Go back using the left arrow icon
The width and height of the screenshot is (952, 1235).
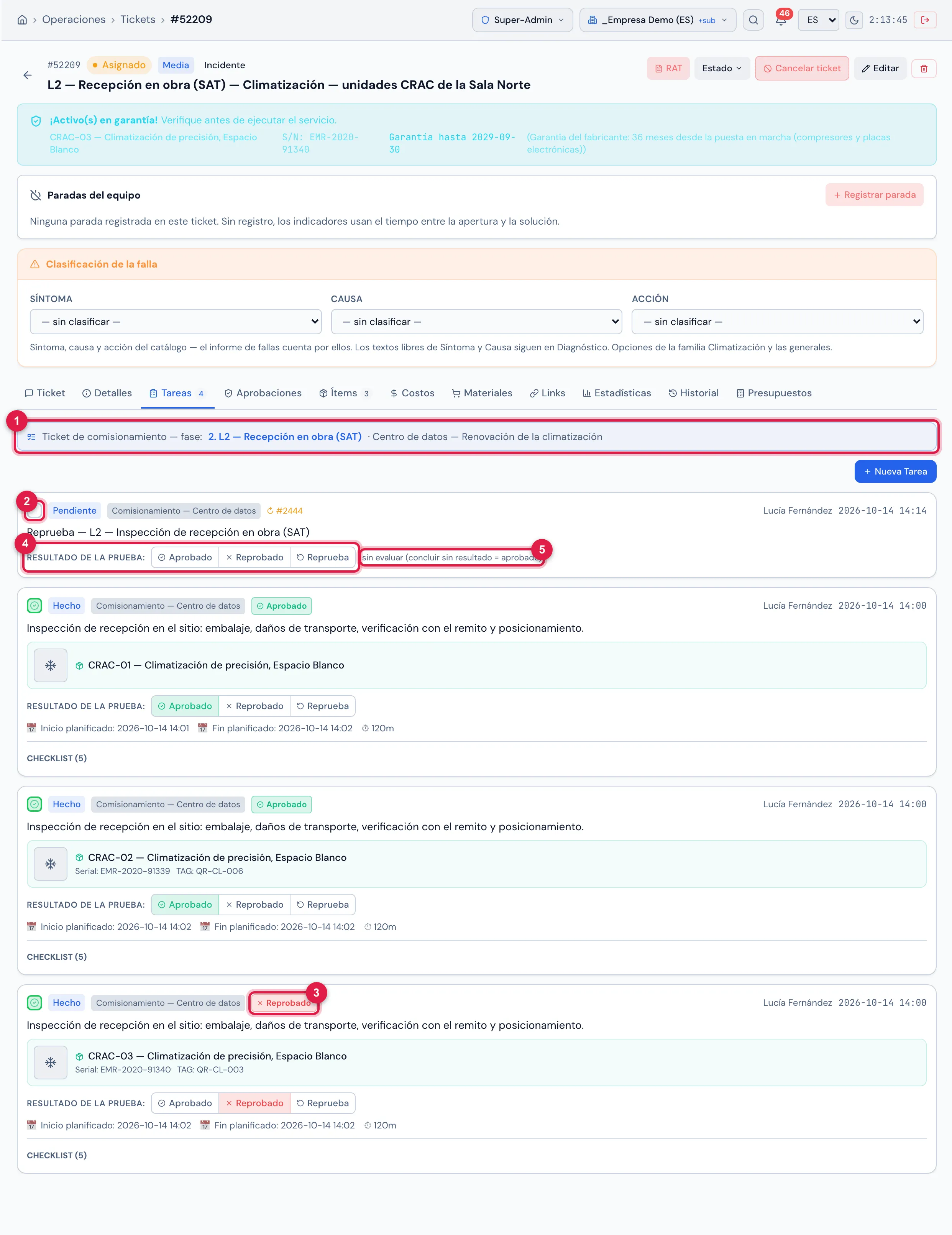pos(28,75)
